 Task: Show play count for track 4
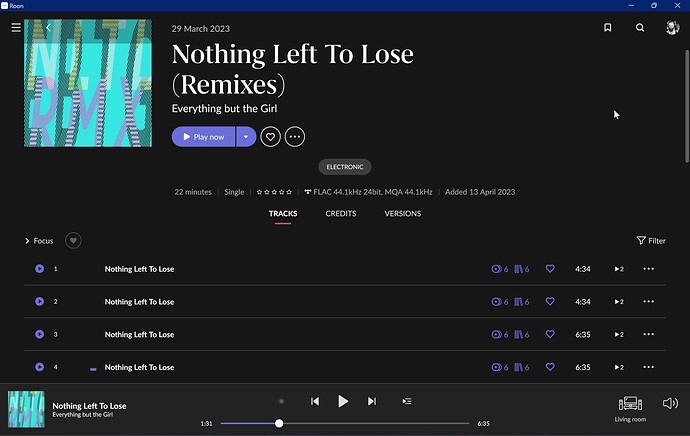pyautogui.click(x=619, y=367)
